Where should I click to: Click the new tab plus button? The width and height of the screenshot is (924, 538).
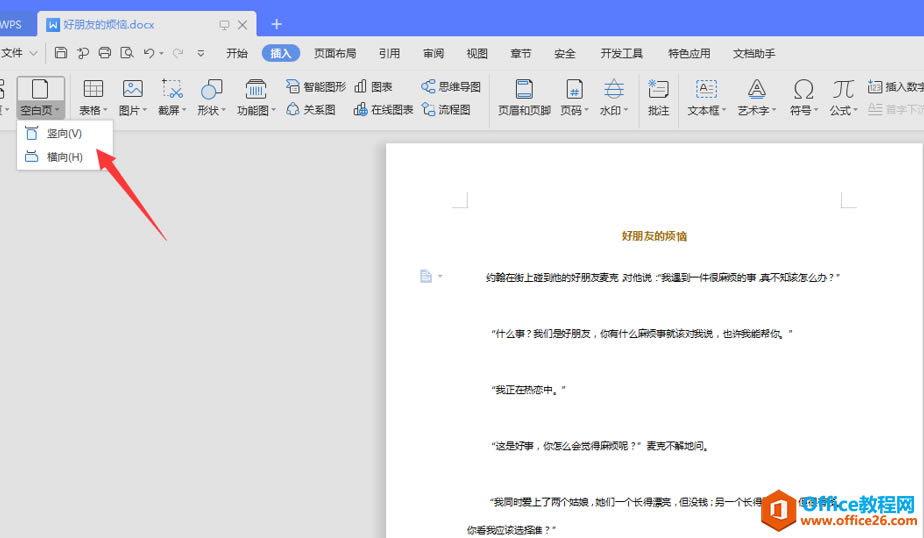[x=276, y=24]
